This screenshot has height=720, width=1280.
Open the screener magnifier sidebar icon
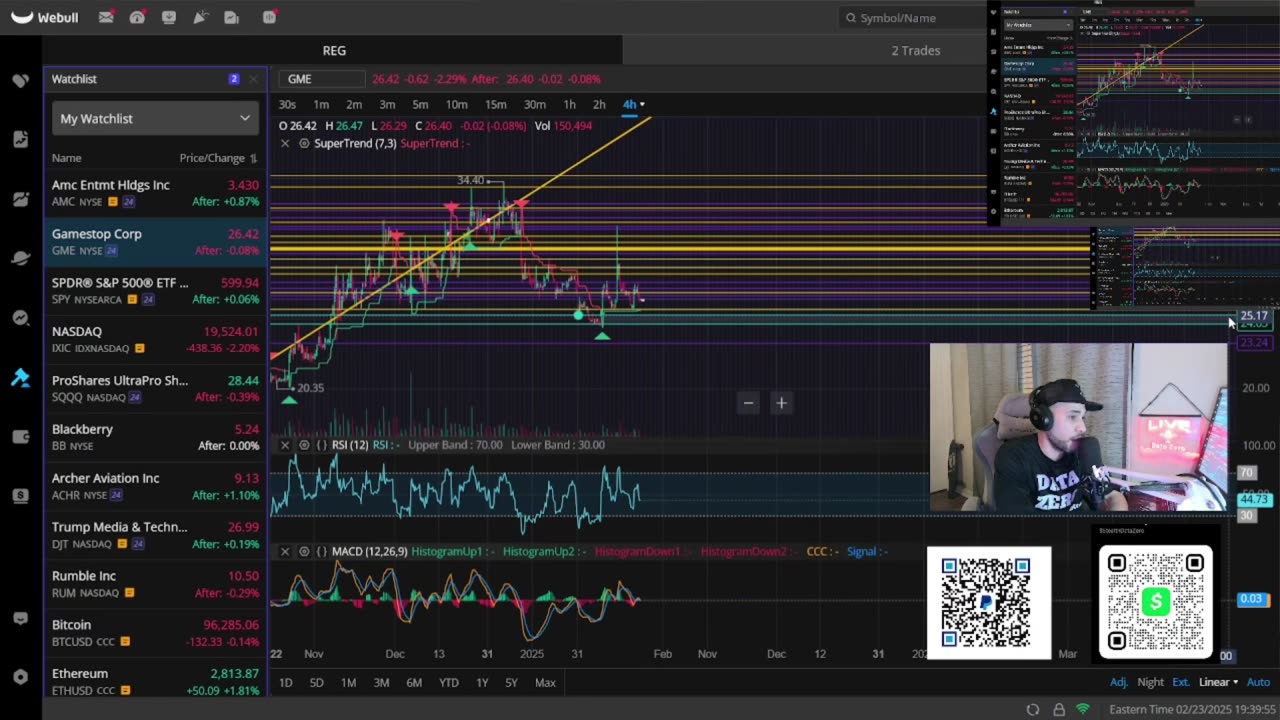[x=20, y=318]
